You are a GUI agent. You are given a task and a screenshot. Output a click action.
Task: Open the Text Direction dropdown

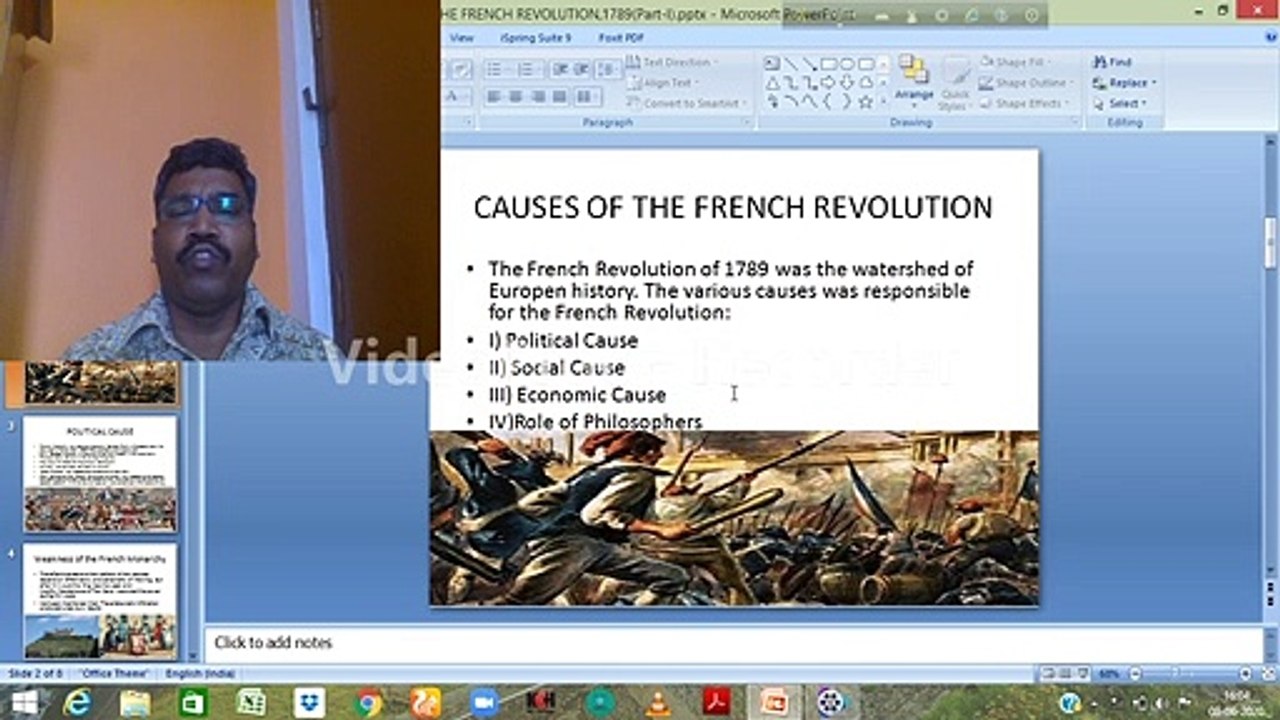click(670, 62)
